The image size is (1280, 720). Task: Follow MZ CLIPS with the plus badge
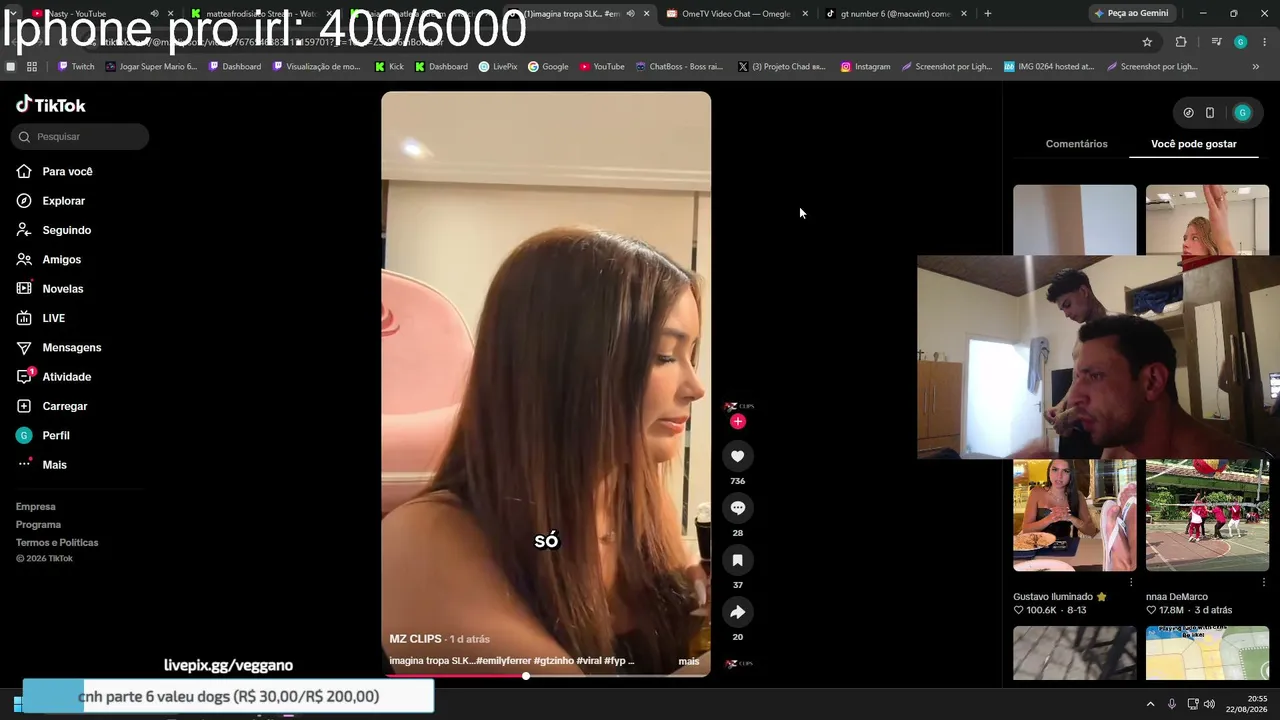[738, 421]
